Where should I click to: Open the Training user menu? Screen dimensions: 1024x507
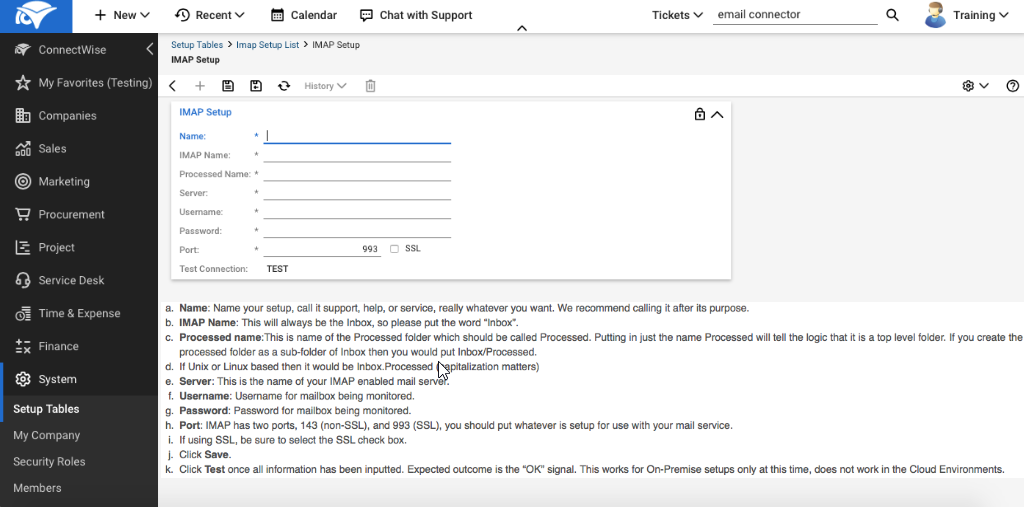coord(980,15)
